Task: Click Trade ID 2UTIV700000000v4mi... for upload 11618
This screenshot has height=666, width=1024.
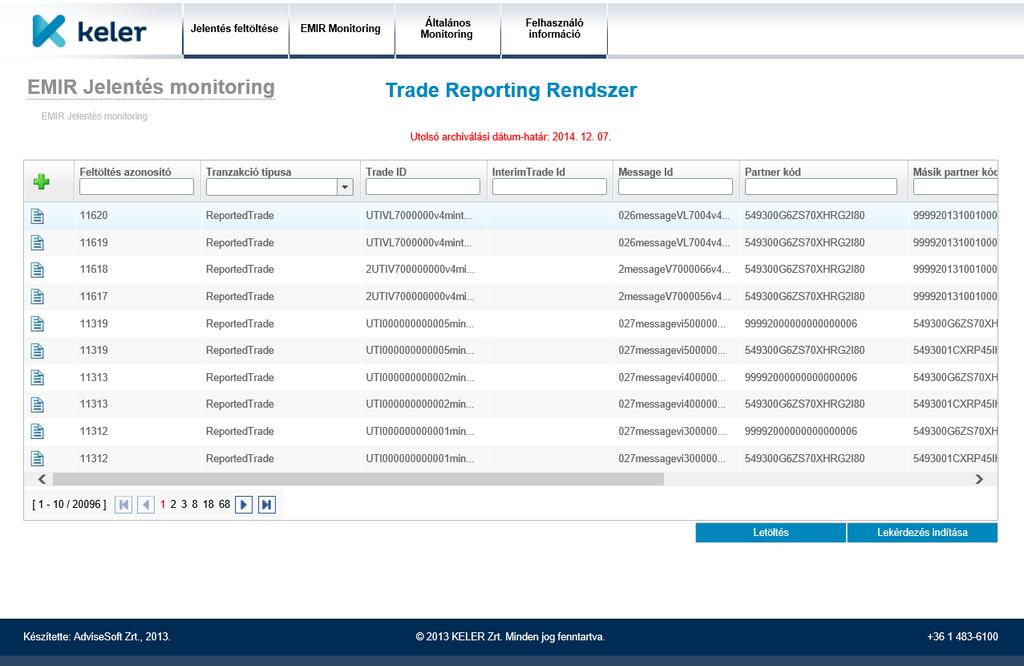Action: pyautogui.click(x=420, y=270)
